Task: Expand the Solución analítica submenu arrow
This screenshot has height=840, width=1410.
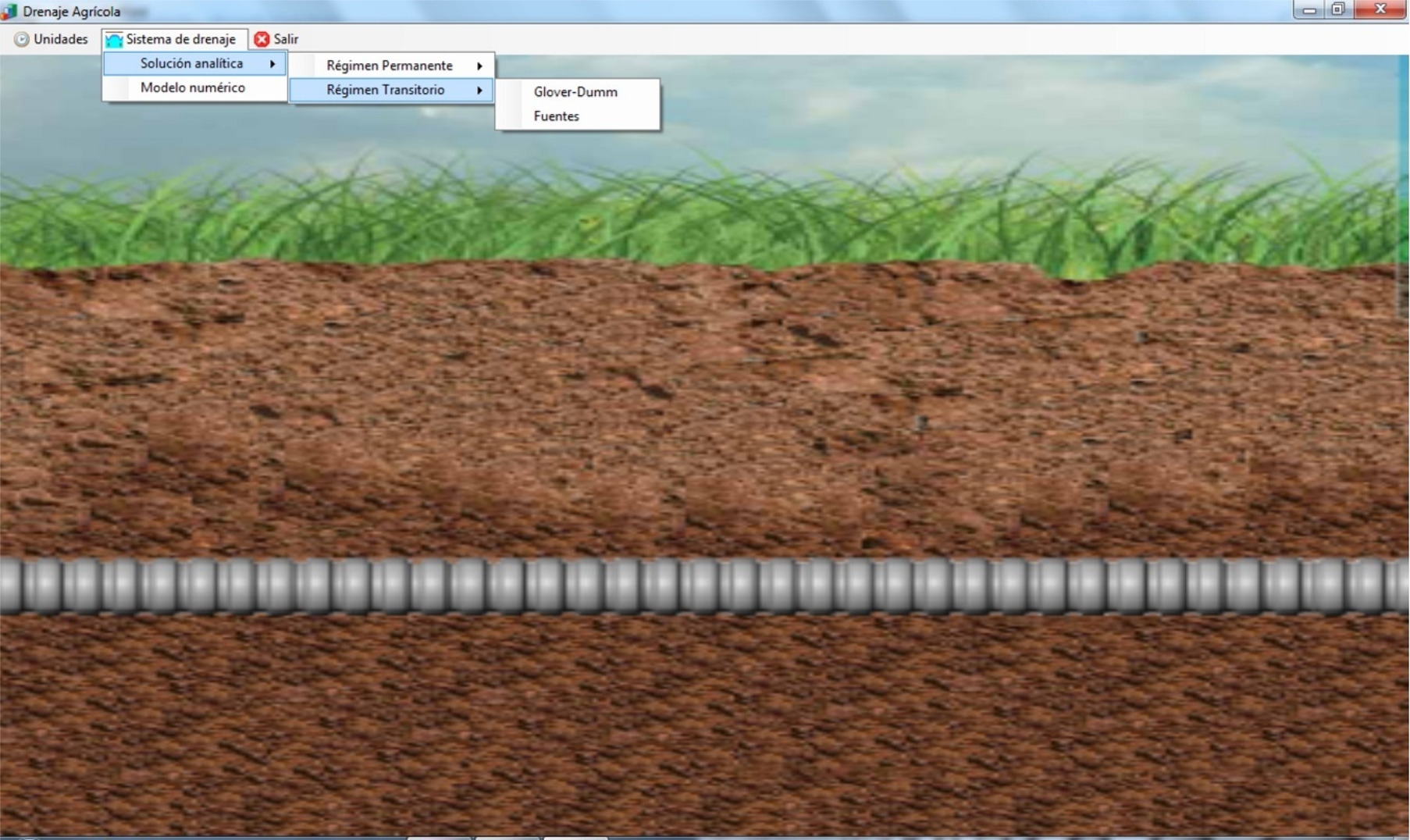Action: (272, 64)
